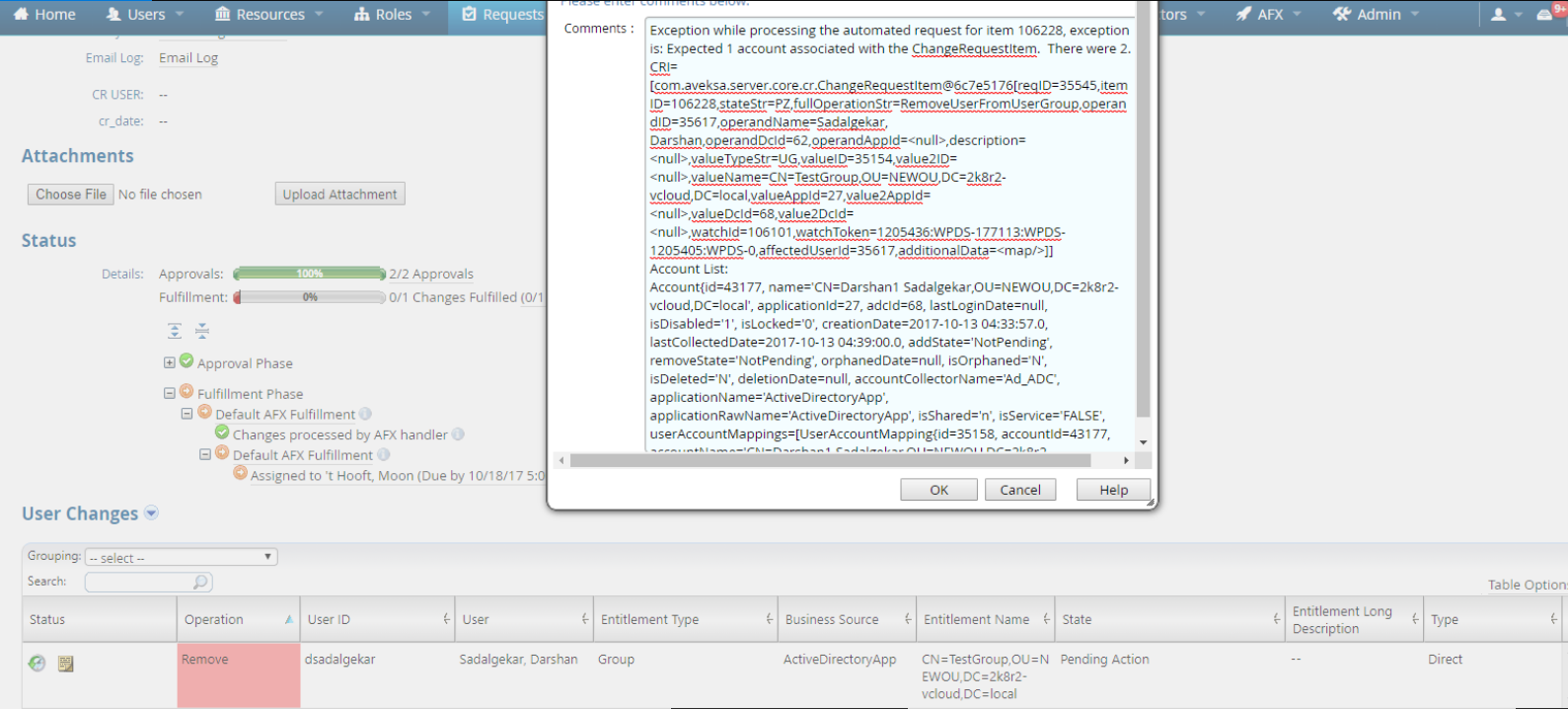Click the search magnifier icon
This screenshot has width=1568, height=709.
(200, 582)
